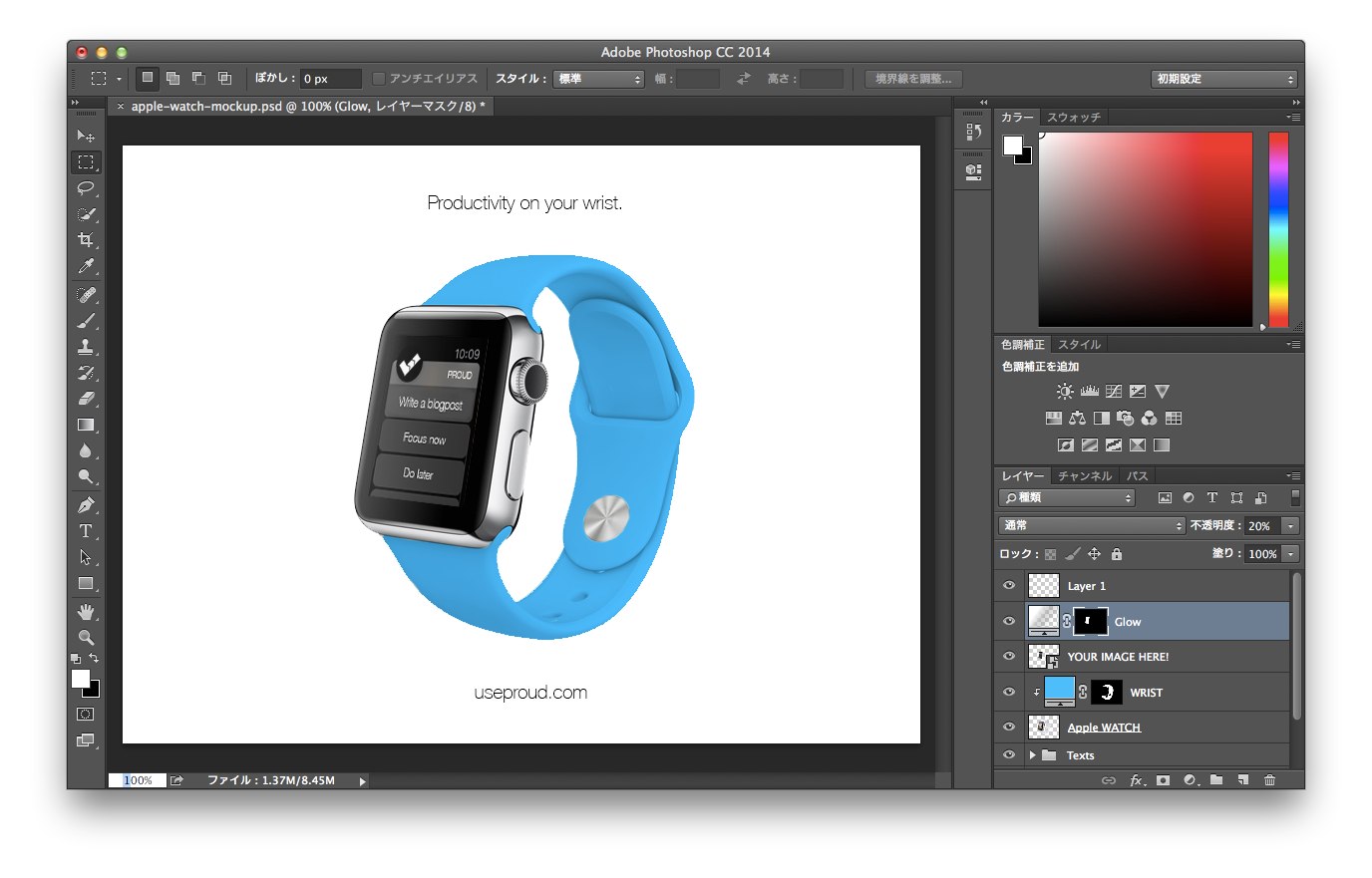This screenshot has height=878, width=1372.
Task: Switch to the Swatches tab
Action: 1074,118
